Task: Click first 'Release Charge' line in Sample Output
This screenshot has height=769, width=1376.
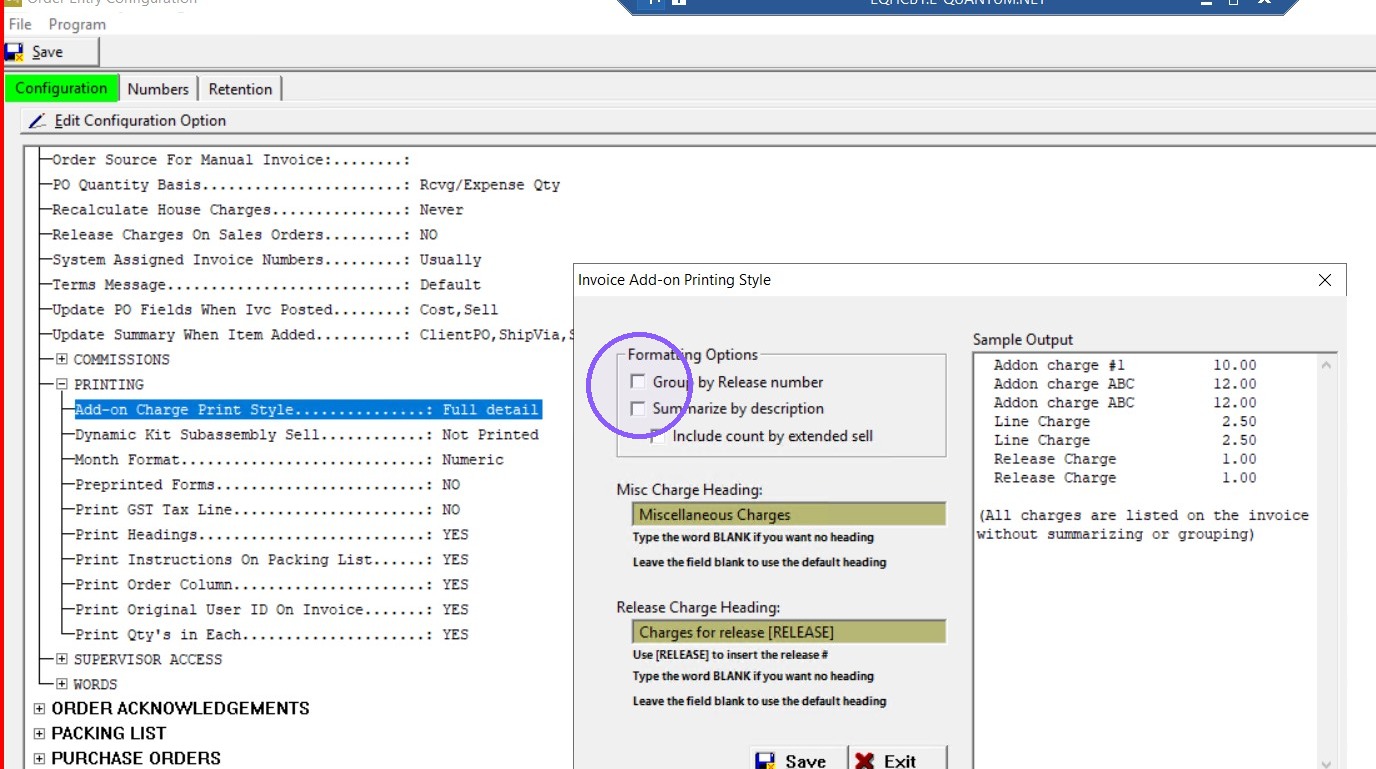Action: pos(1055,459)
